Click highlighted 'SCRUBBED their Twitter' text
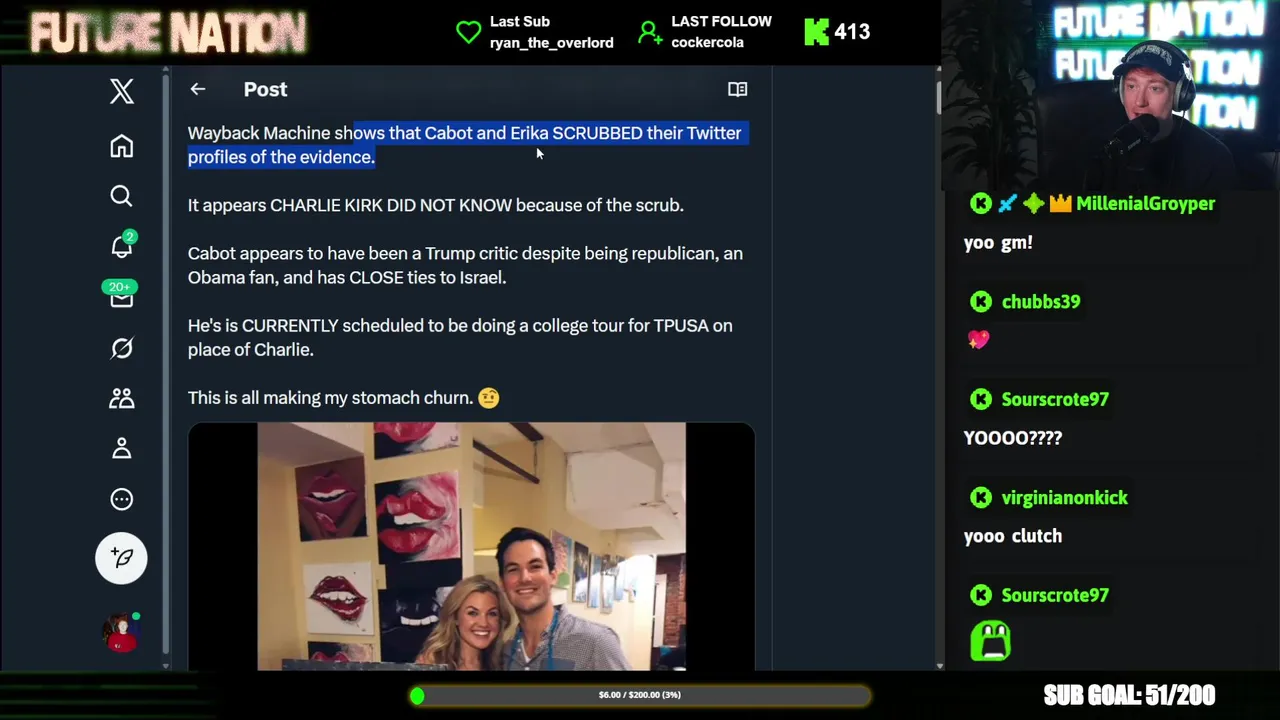This screenshot has width=1280, height=720. pyautogui.click(x=646, y=133)
